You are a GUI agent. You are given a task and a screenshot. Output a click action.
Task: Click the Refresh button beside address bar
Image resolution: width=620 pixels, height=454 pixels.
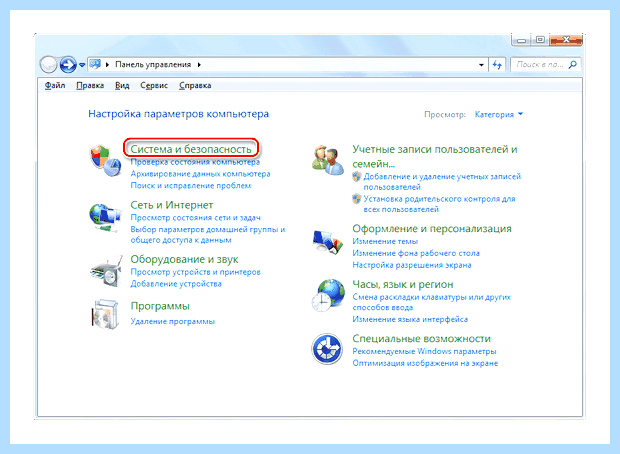(497, 64)
